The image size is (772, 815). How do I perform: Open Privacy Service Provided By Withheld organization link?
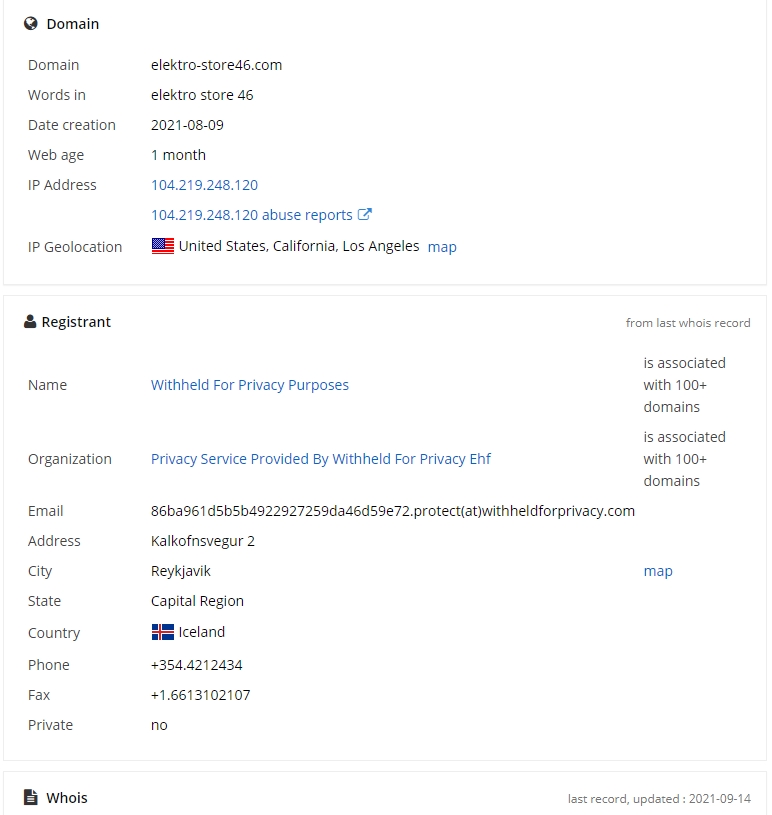321,459
